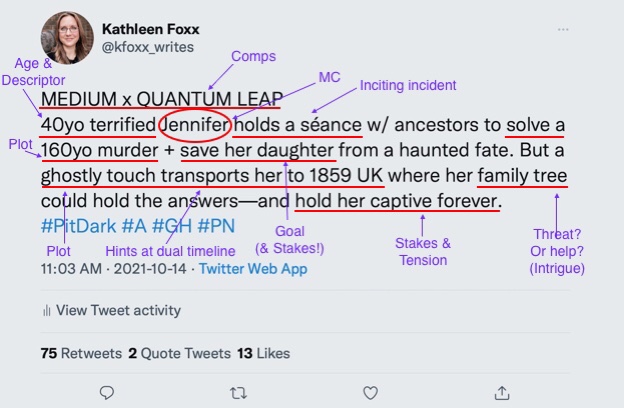Click the bar chart tweet activity icon
This screenshot has width=624, height=408.
(46, 310)
